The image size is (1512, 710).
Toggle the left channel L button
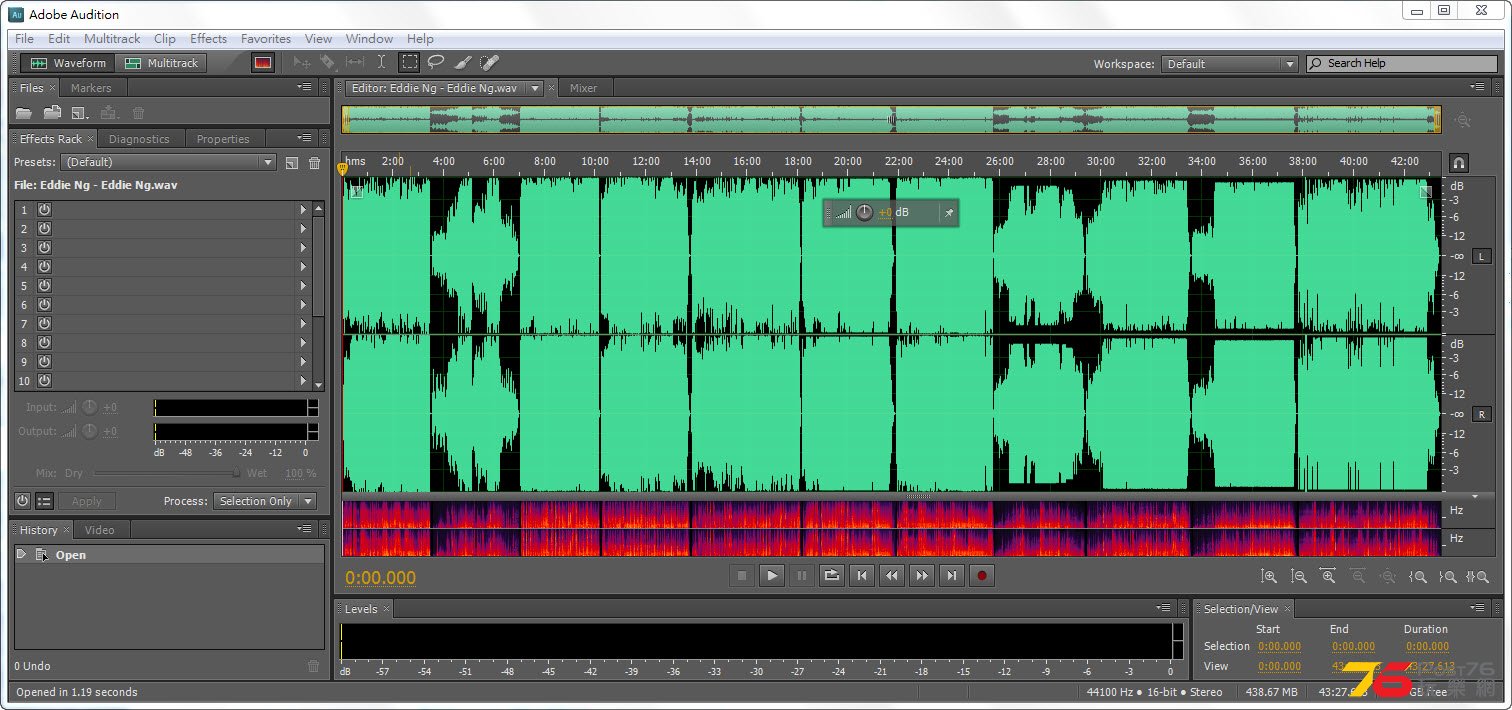pyautogui.click(x=1482, y=257)
